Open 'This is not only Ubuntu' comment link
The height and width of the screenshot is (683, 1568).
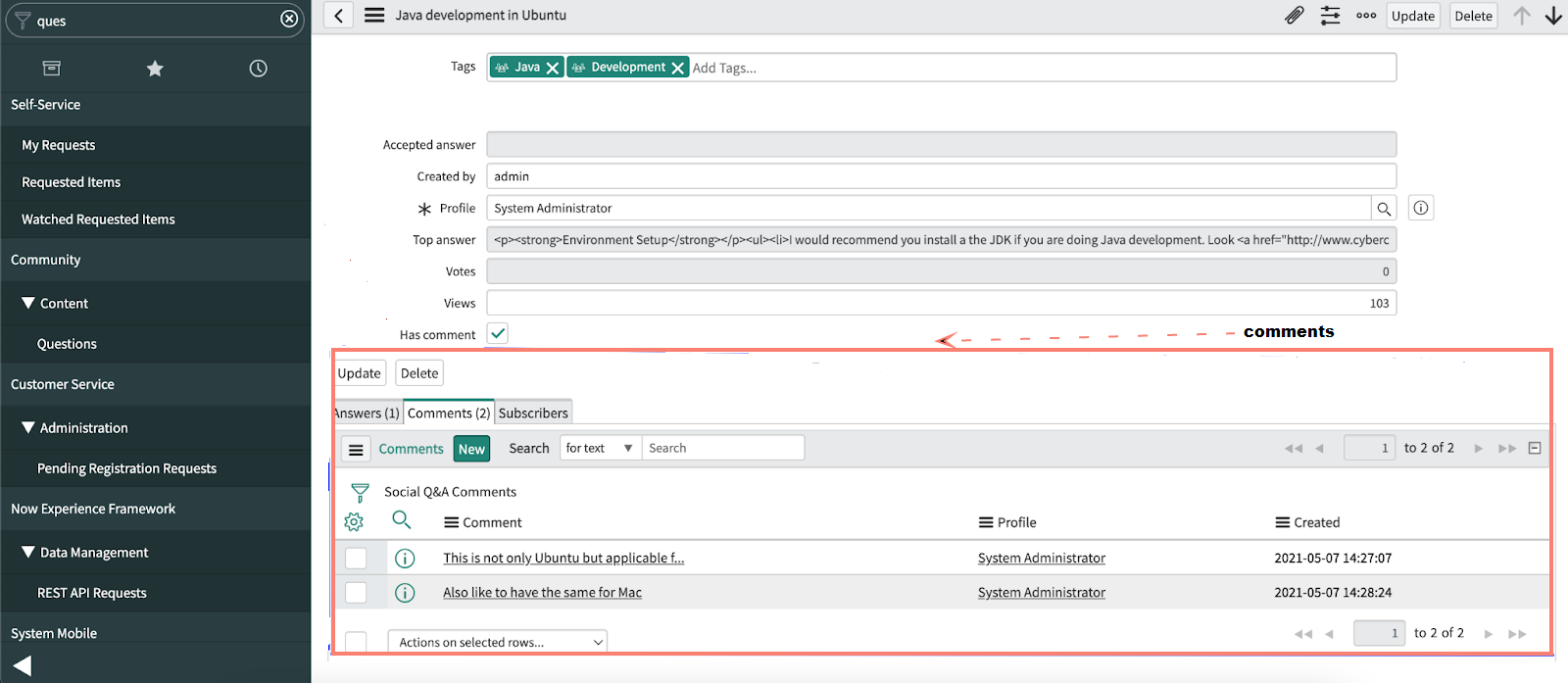(x=563, y=559)
